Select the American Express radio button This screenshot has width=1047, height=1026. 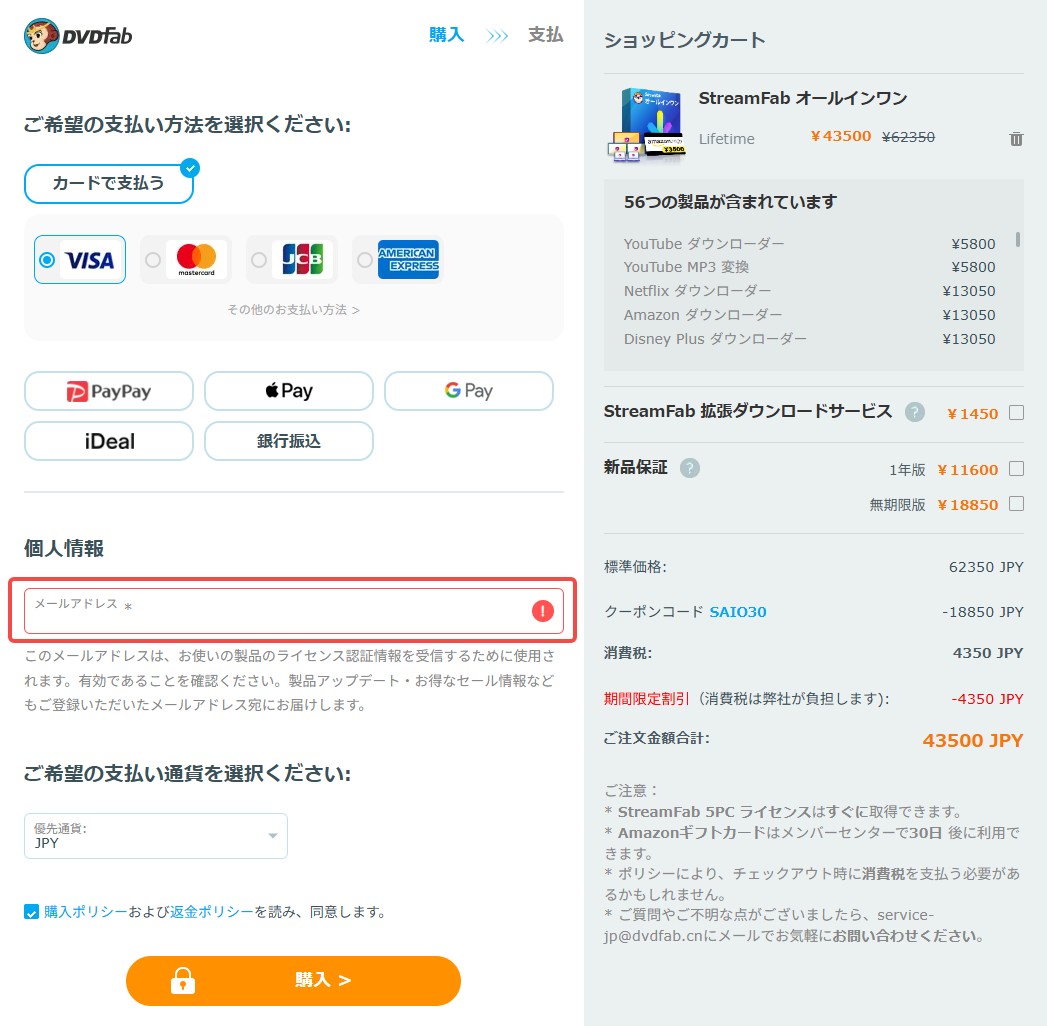click(x=365, y=260)
